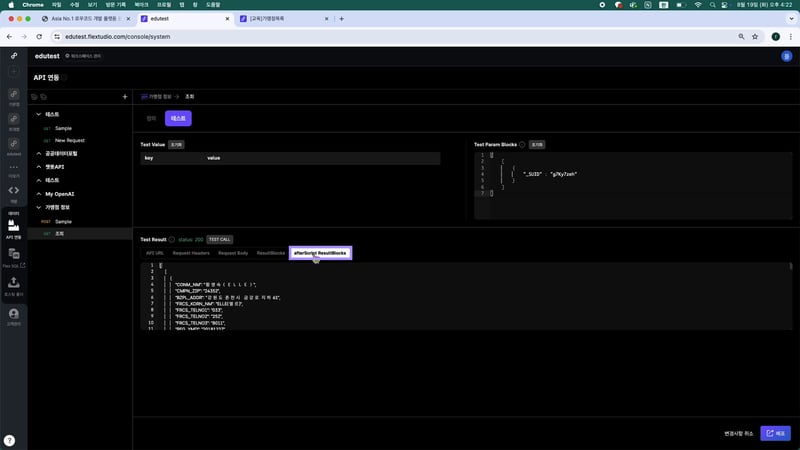Click the user profile avatar at top right
The width and height of the screenshot is (800, 450).
(786, 56)
